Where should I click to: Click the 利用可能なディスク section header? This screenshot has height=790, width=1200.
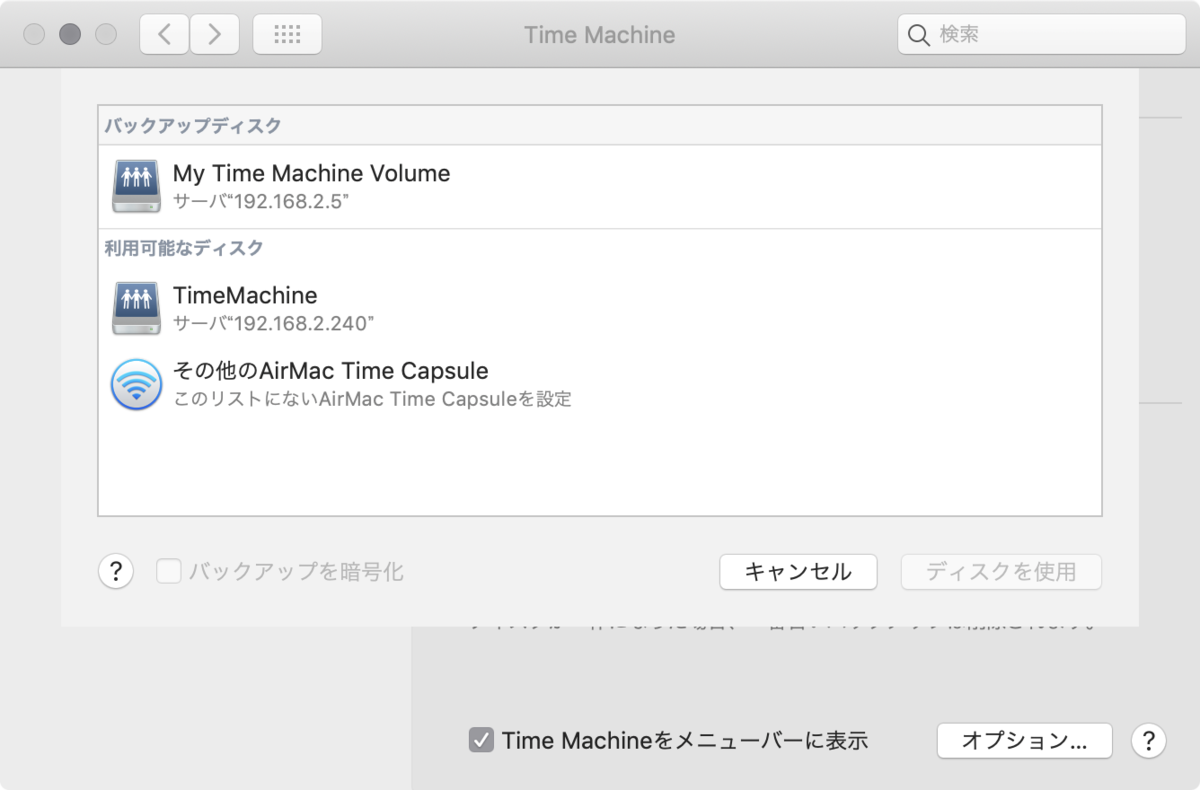184,248
